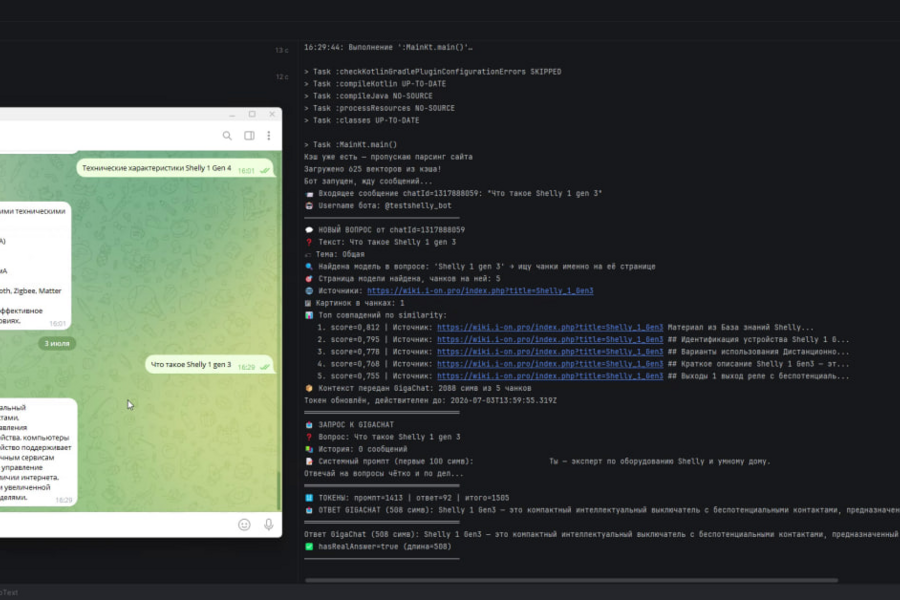Click 'Контекст передан GigaChat' line
The width and height of the screenshot is (900, 600).
click(x=418, y=388)
